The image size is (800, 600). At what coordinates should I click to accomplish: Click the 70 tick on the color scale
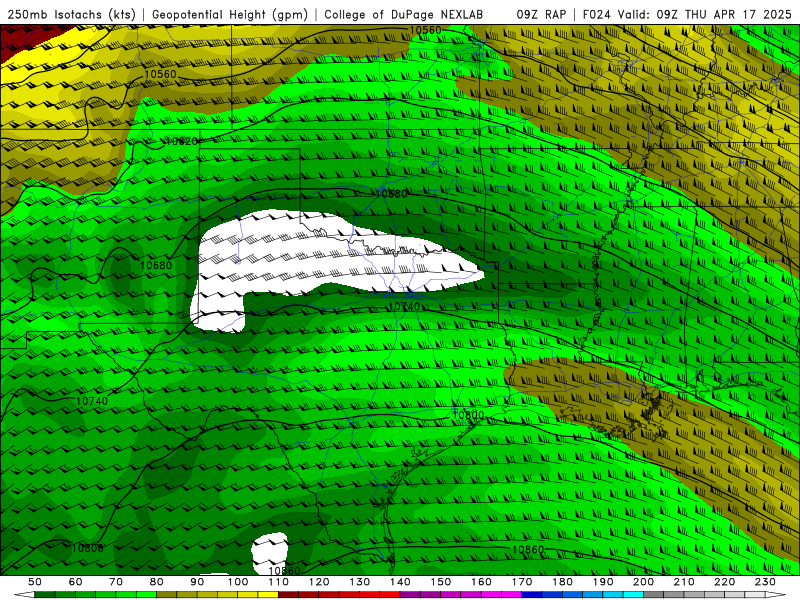click(x=116, y=582)
